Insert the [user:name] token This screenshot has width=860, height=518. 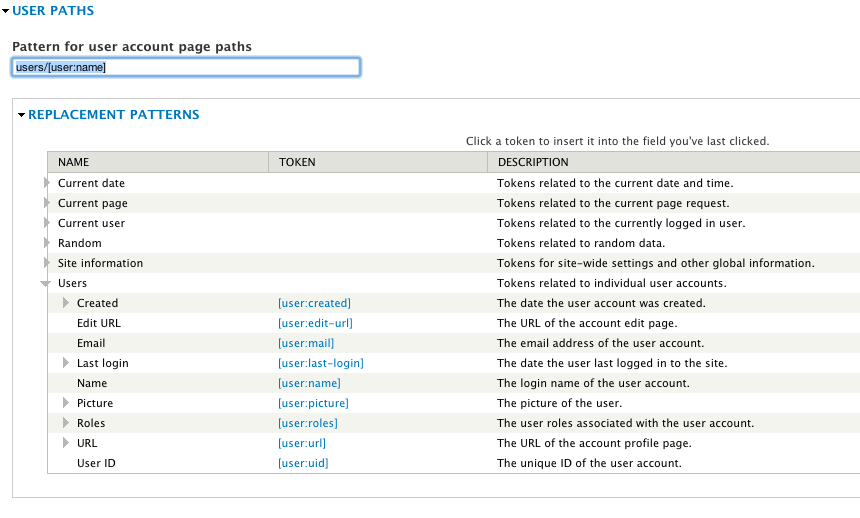(309, 383)
